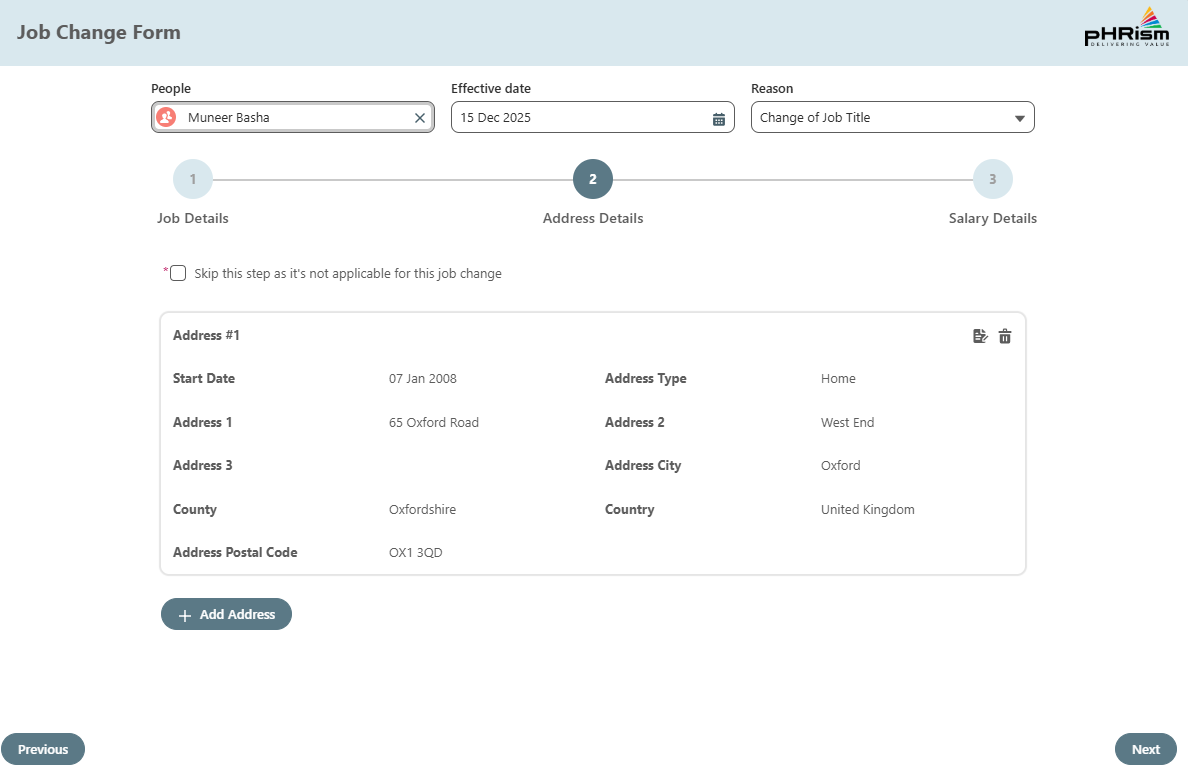1188x768 pixels.
Task: Click into the People field
Action: click(x=295, y=118)
